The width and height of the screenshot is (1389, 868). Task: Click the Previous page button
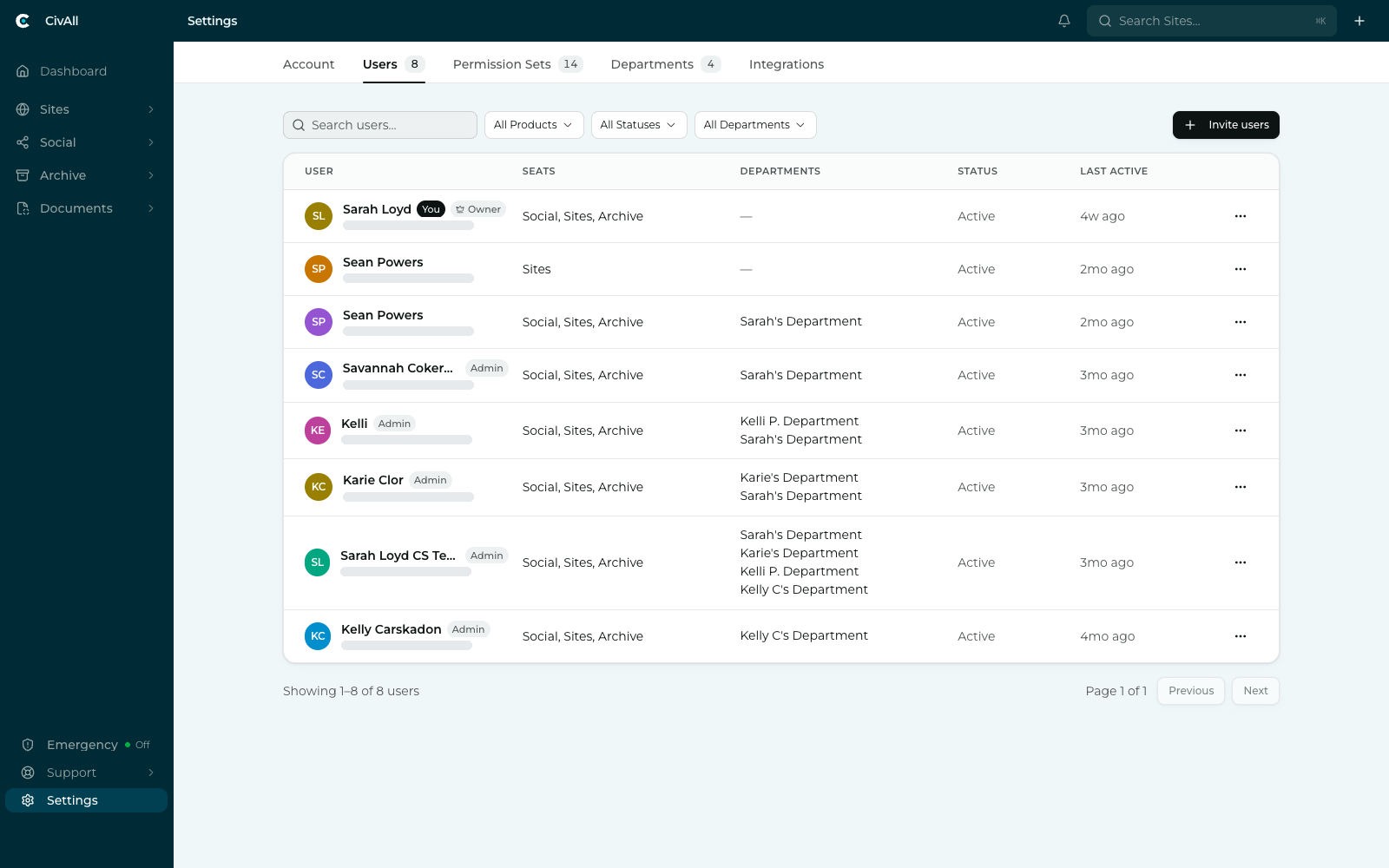[x=1191, y=691]
